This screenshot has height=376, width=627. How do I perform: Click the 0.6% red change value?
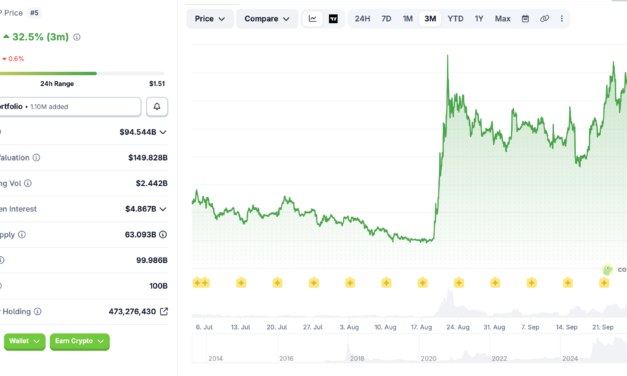(16, 59)
